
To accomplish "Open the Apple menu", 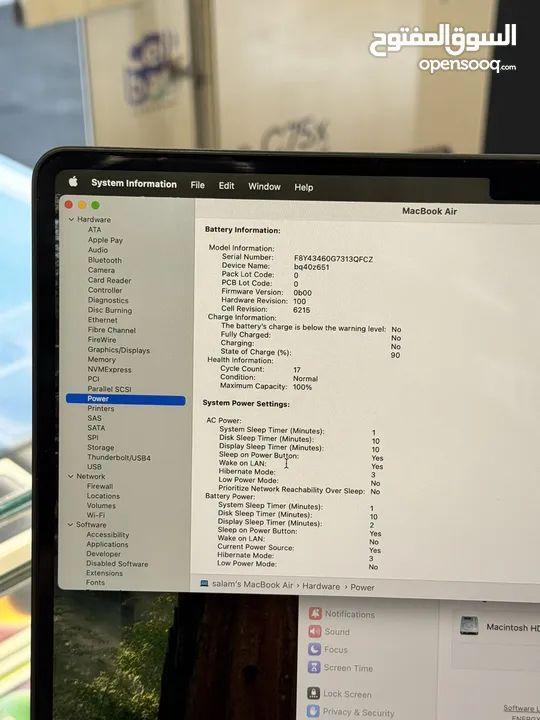I will click(x=73, y=182).
